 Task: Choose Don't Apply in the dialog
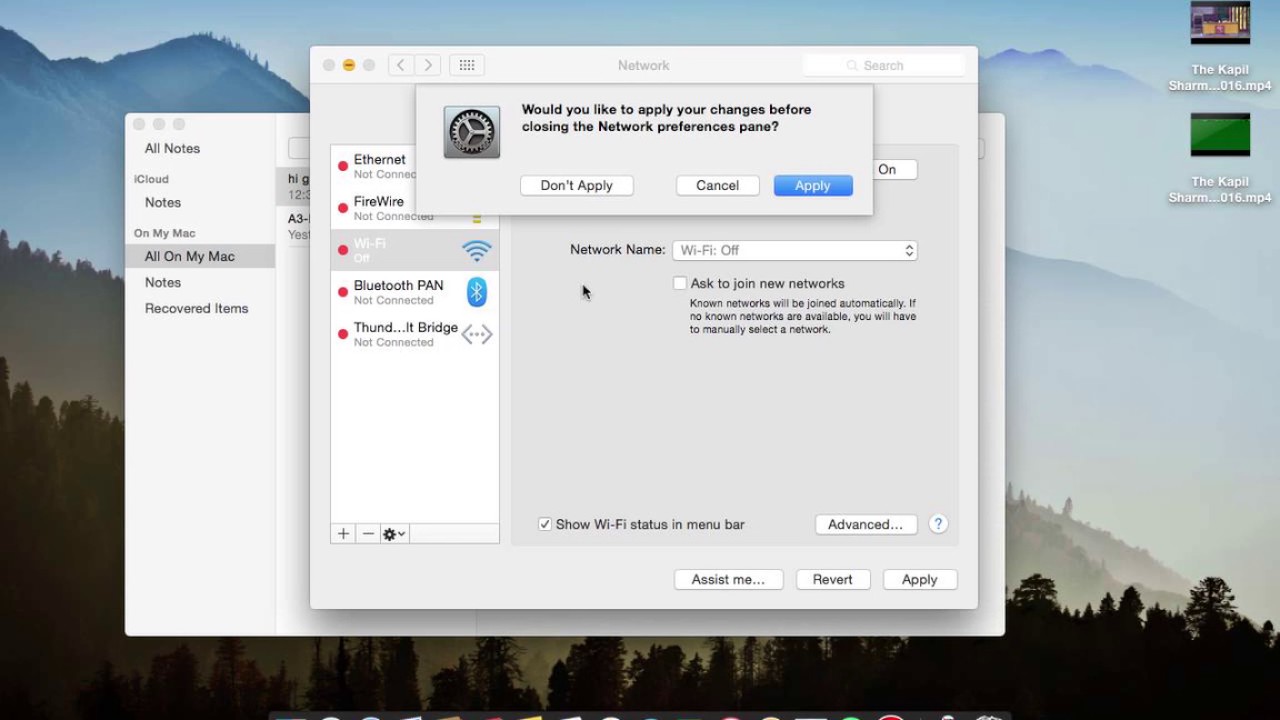tap(576, 185)
